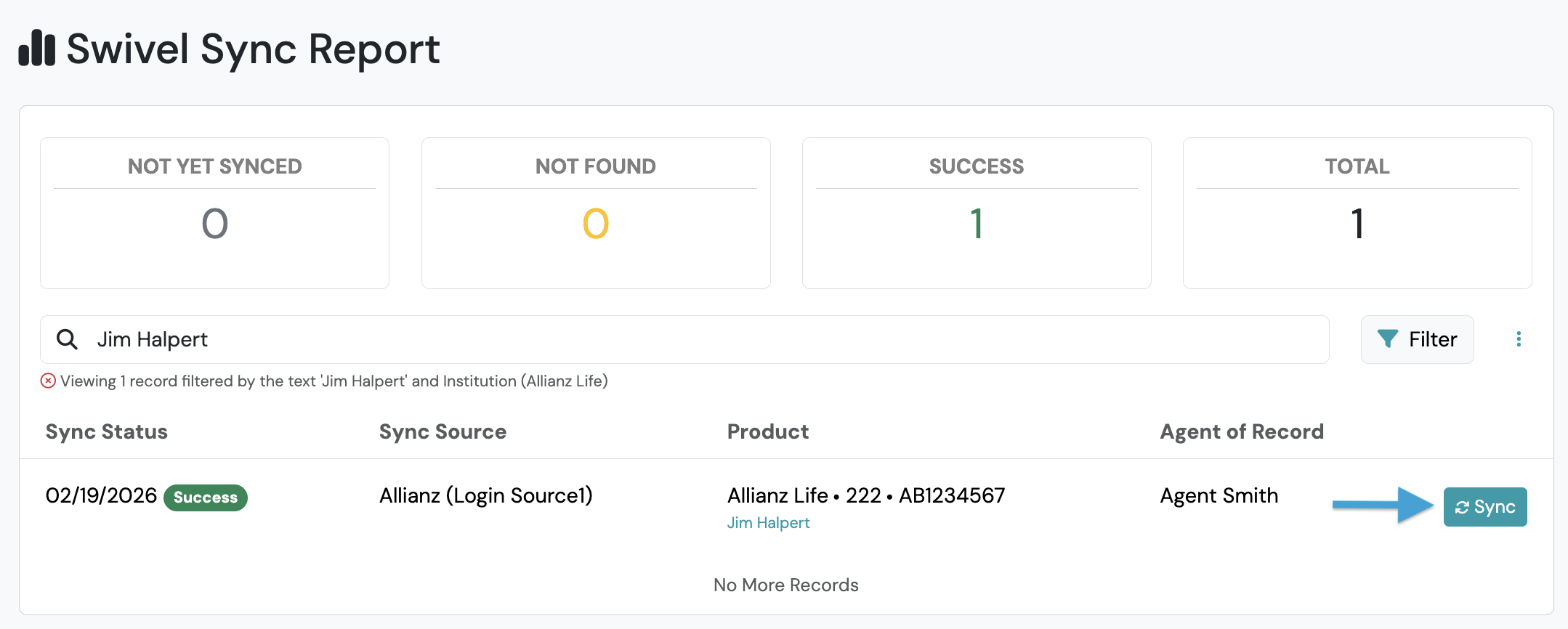1568x629 pixels.
Task: Click the Allianz (Login Source1) cell
Action: click(x=486, y=496)
